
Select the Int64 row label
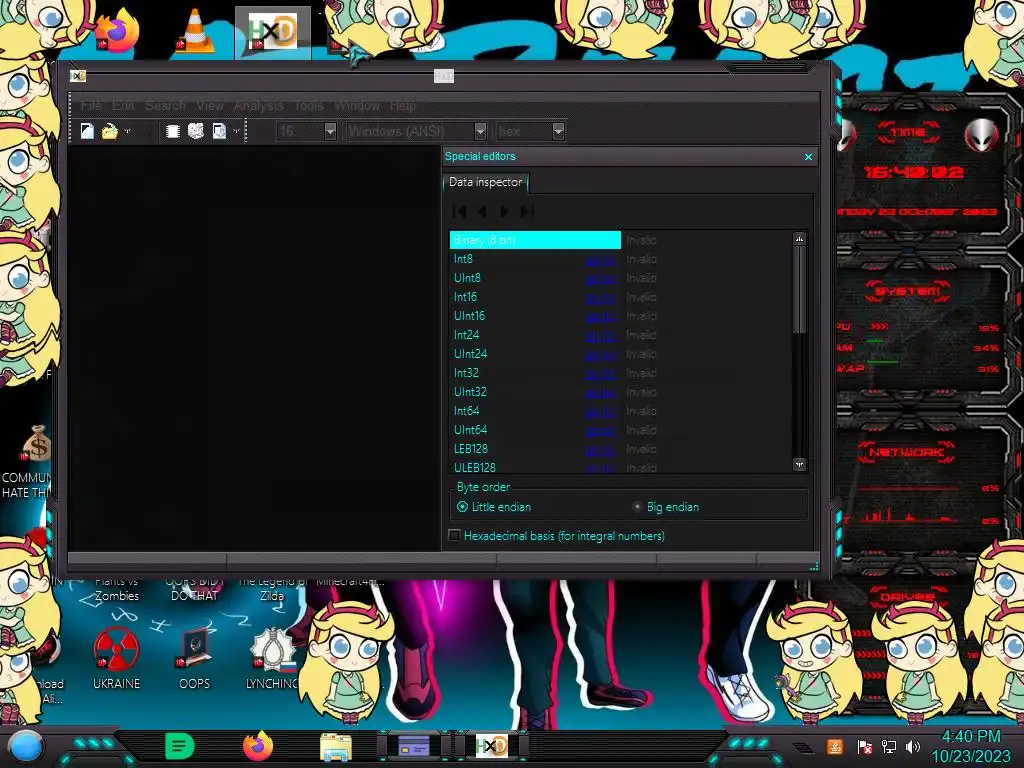pyautogui.click(x=466, y=411)
